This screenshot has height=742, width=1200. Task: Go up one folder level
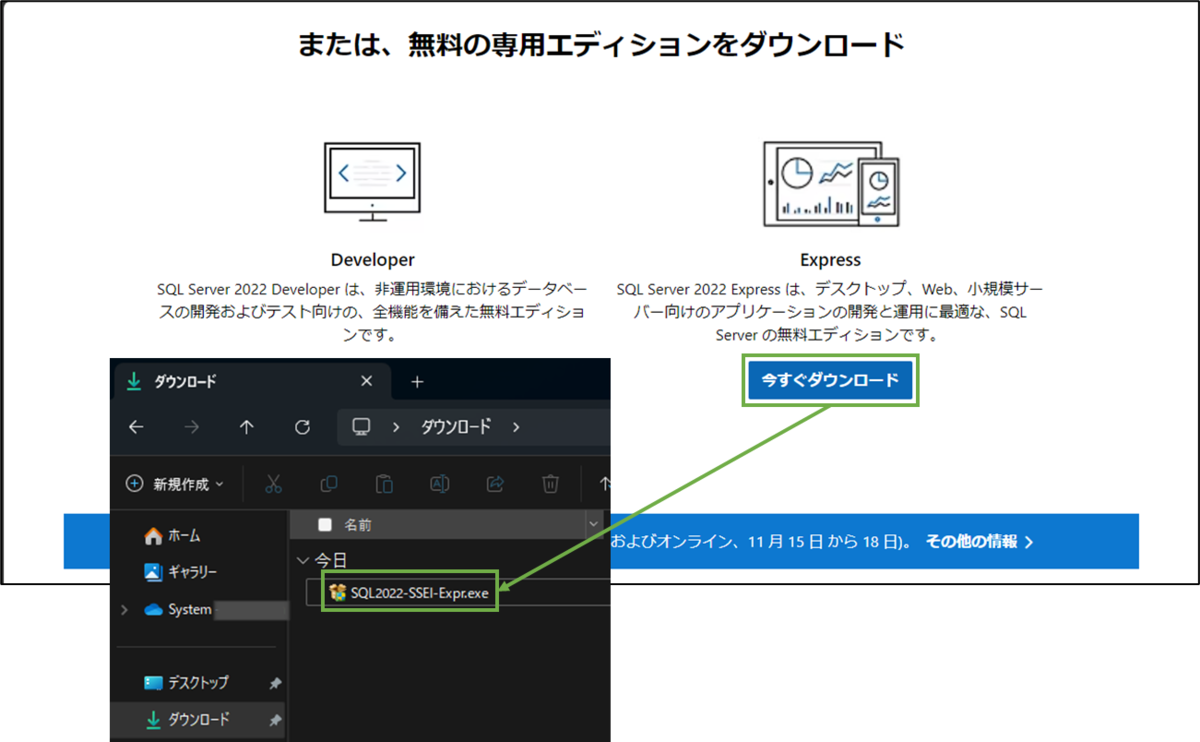pos(247,427)
